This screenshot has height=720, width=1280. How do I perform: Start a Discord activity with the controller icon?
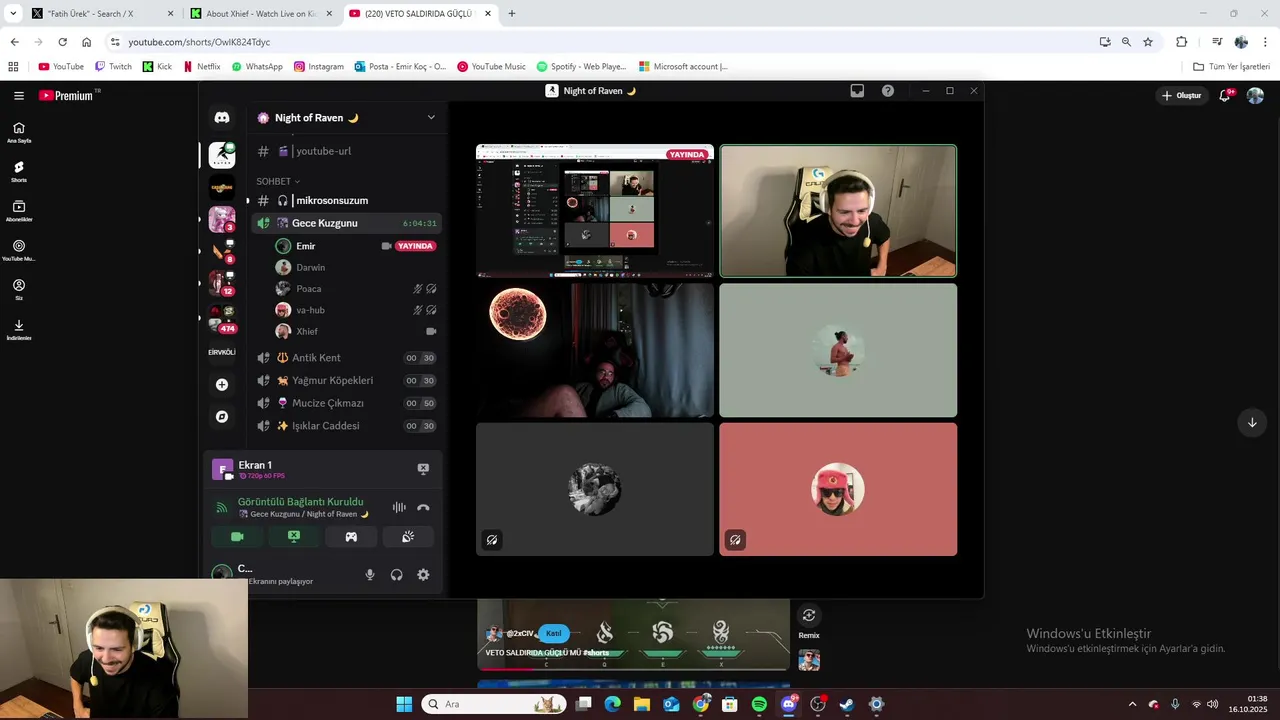click(351, 537)
